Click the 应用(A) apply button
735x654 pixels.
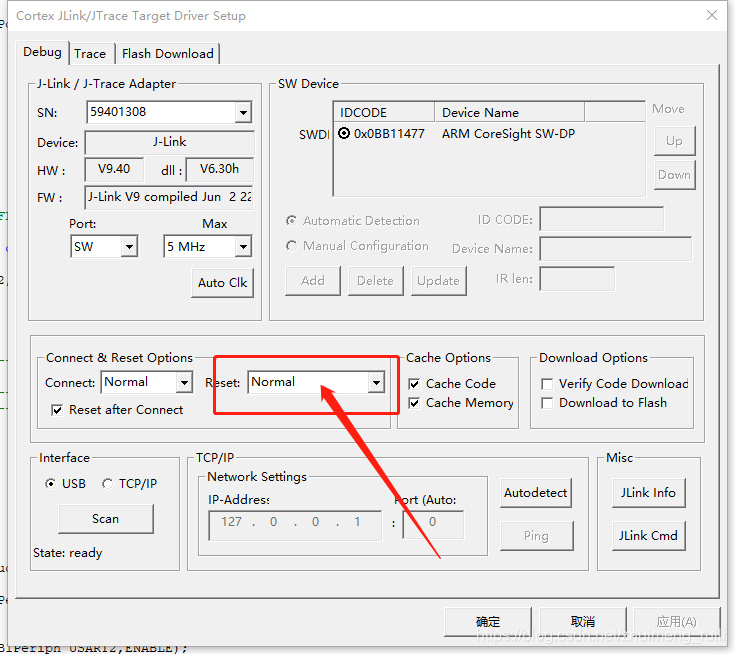[x=676, y=622]
